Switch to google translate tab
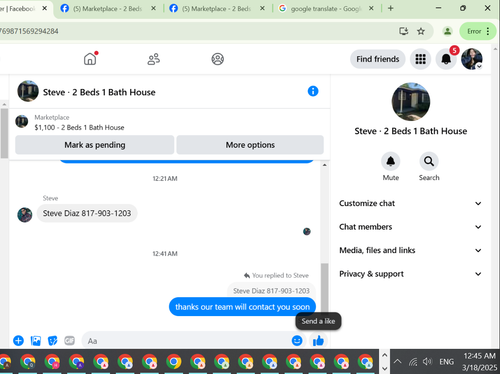This screenshot has height=374, width=500. point(326,9)
